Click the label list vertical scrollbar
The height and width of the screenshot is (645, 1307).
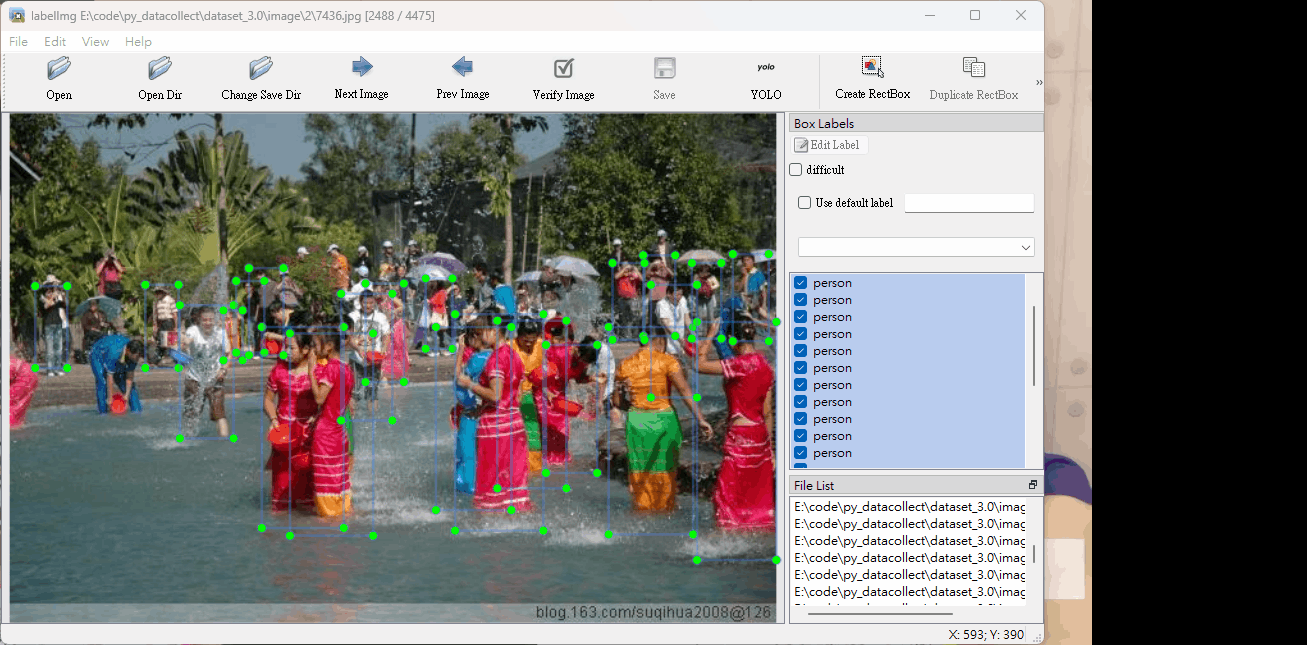point(1034,345)
